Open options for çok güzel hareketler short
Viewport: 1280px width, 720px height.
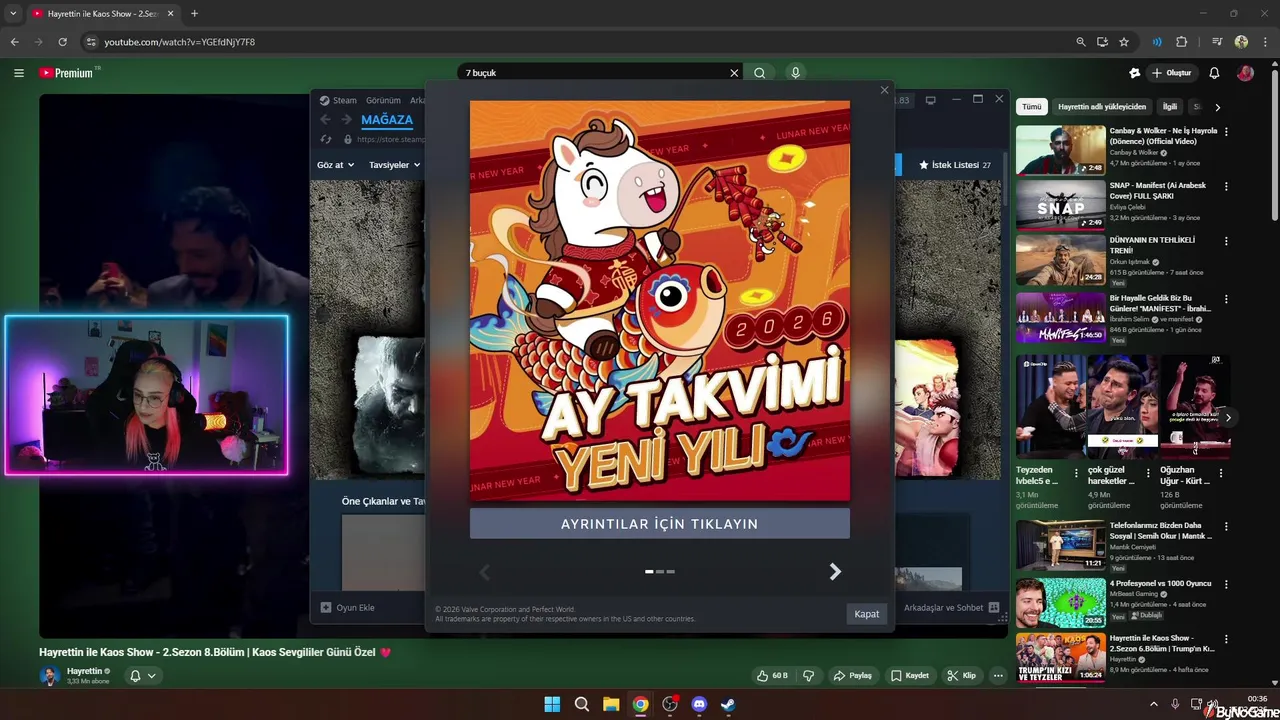(1148, 473)
